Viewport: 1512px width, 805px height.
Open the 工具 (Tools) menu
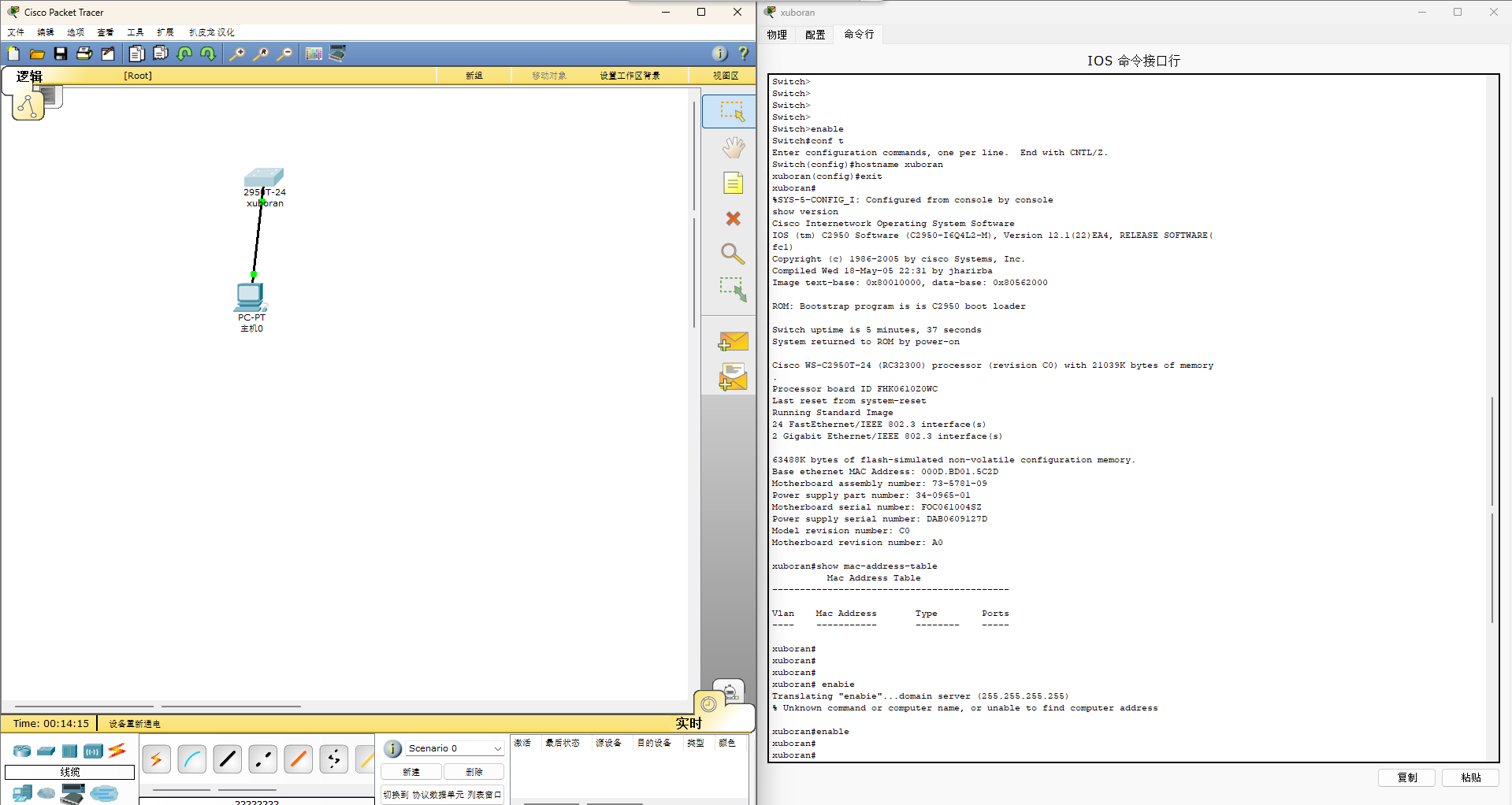click(x=136, y=32)
